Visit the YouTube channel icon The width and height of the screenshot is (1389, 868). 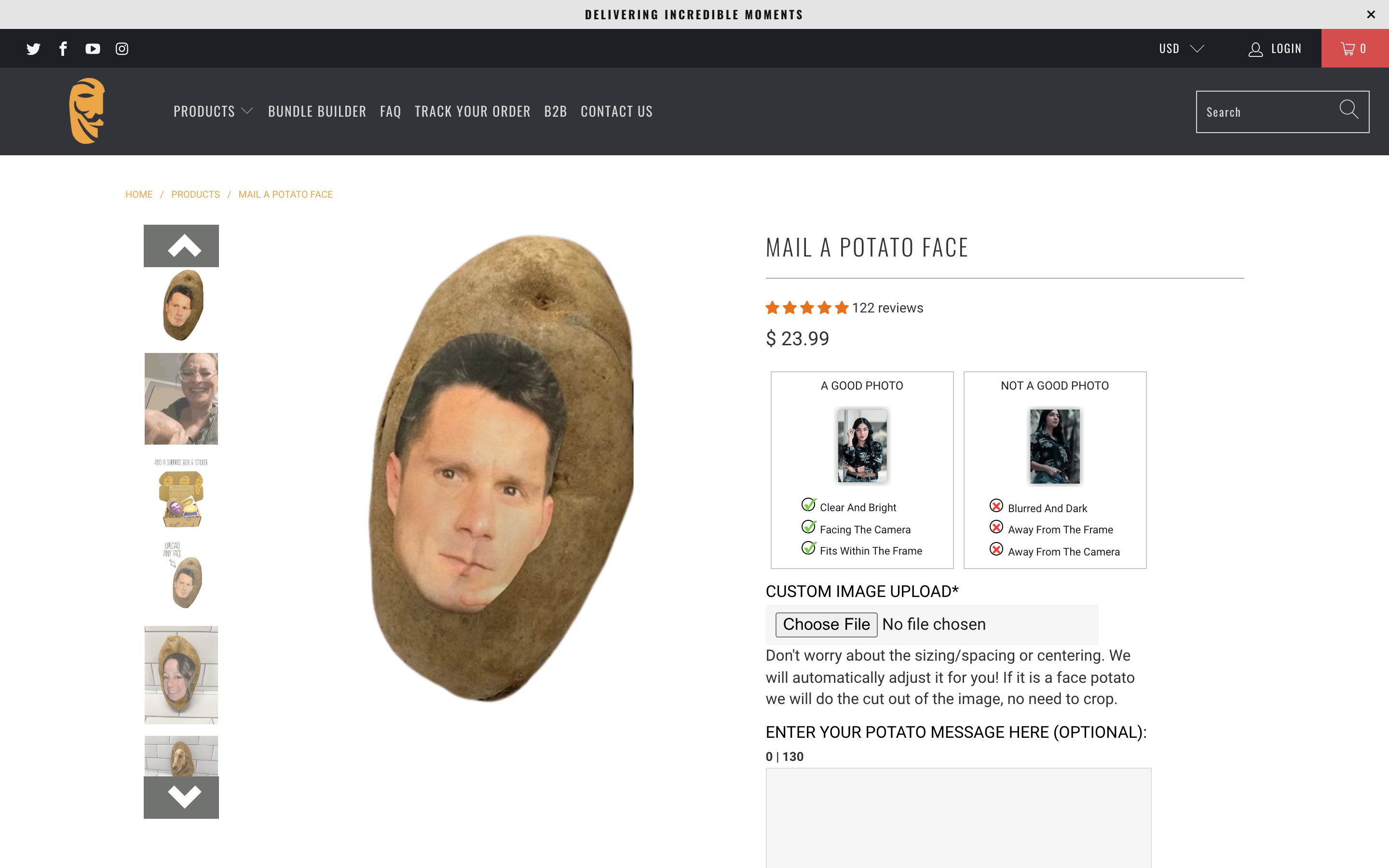coord(93,49)
